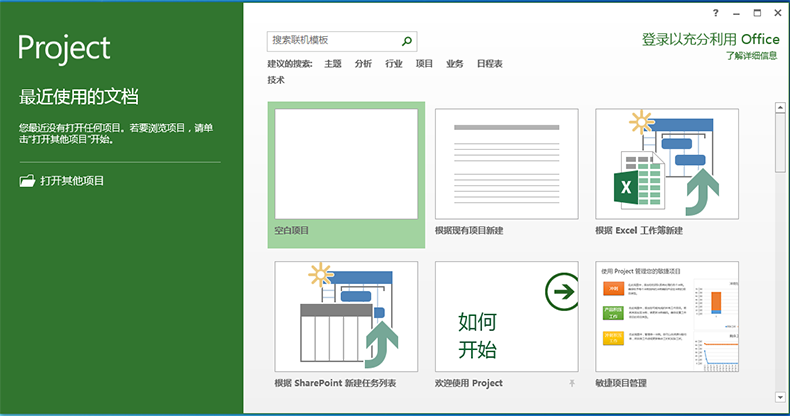Viewport: 790px width, 416px height.
Task: Click the pin icon beside 欢迎使用 Project
Action: [572, 383]
